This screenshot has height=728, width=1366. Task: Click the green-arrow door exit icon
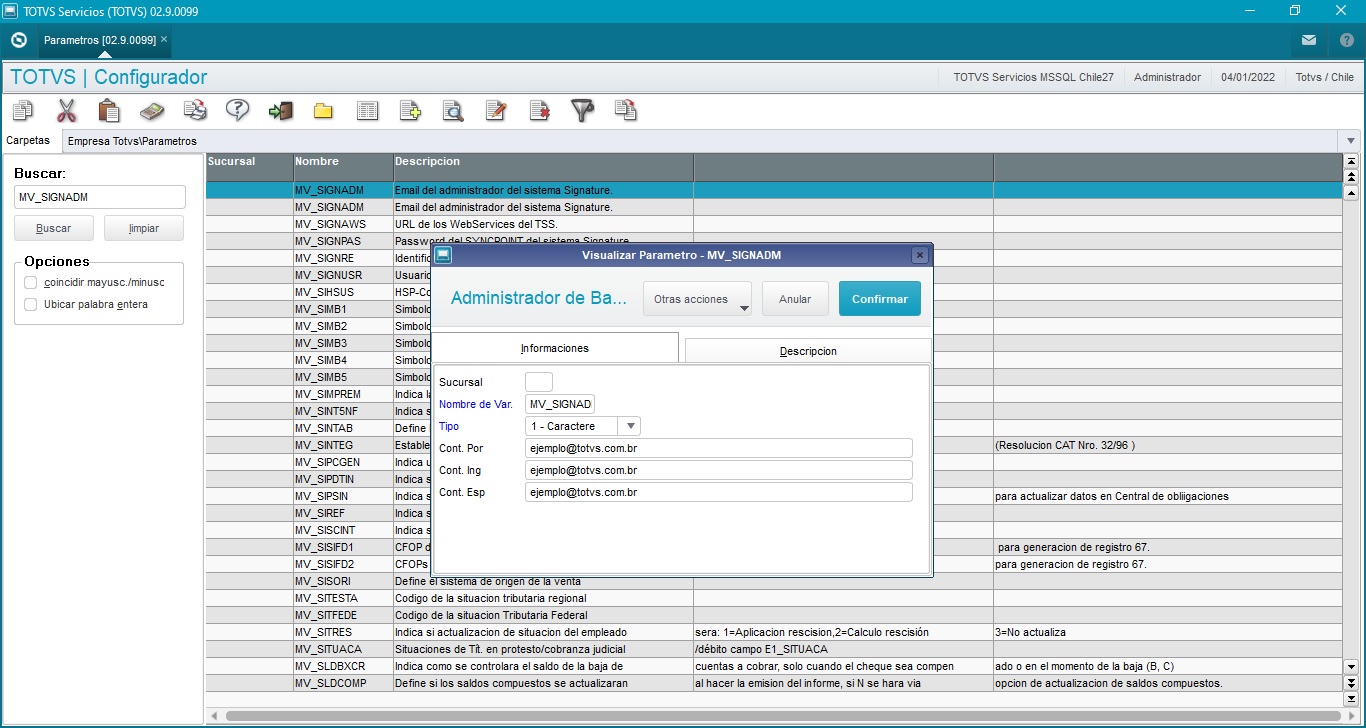[280, 110]
